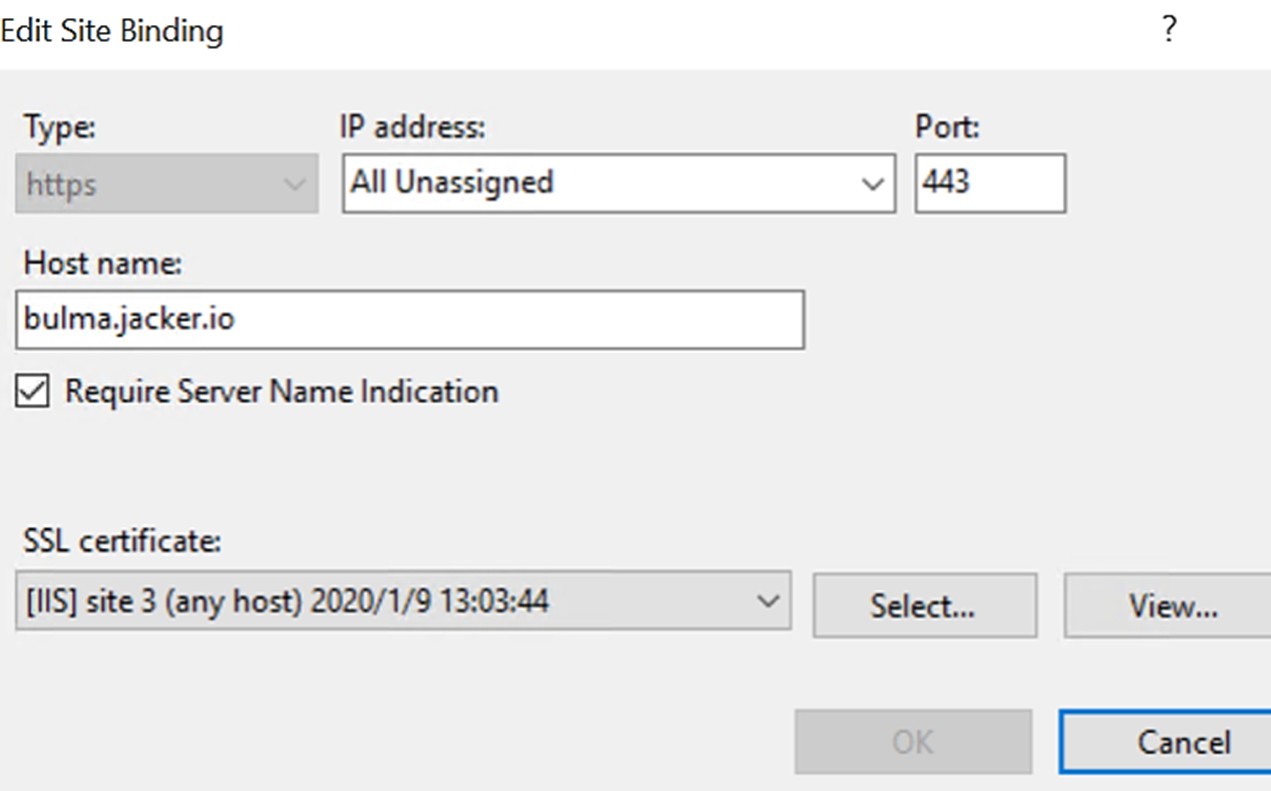Image resolution: width=1271 pixels, height=791 pixels.
Task: Select the host name field showing bulma.jacker.io
Action: pyautogui.click(x=410, y=319)
